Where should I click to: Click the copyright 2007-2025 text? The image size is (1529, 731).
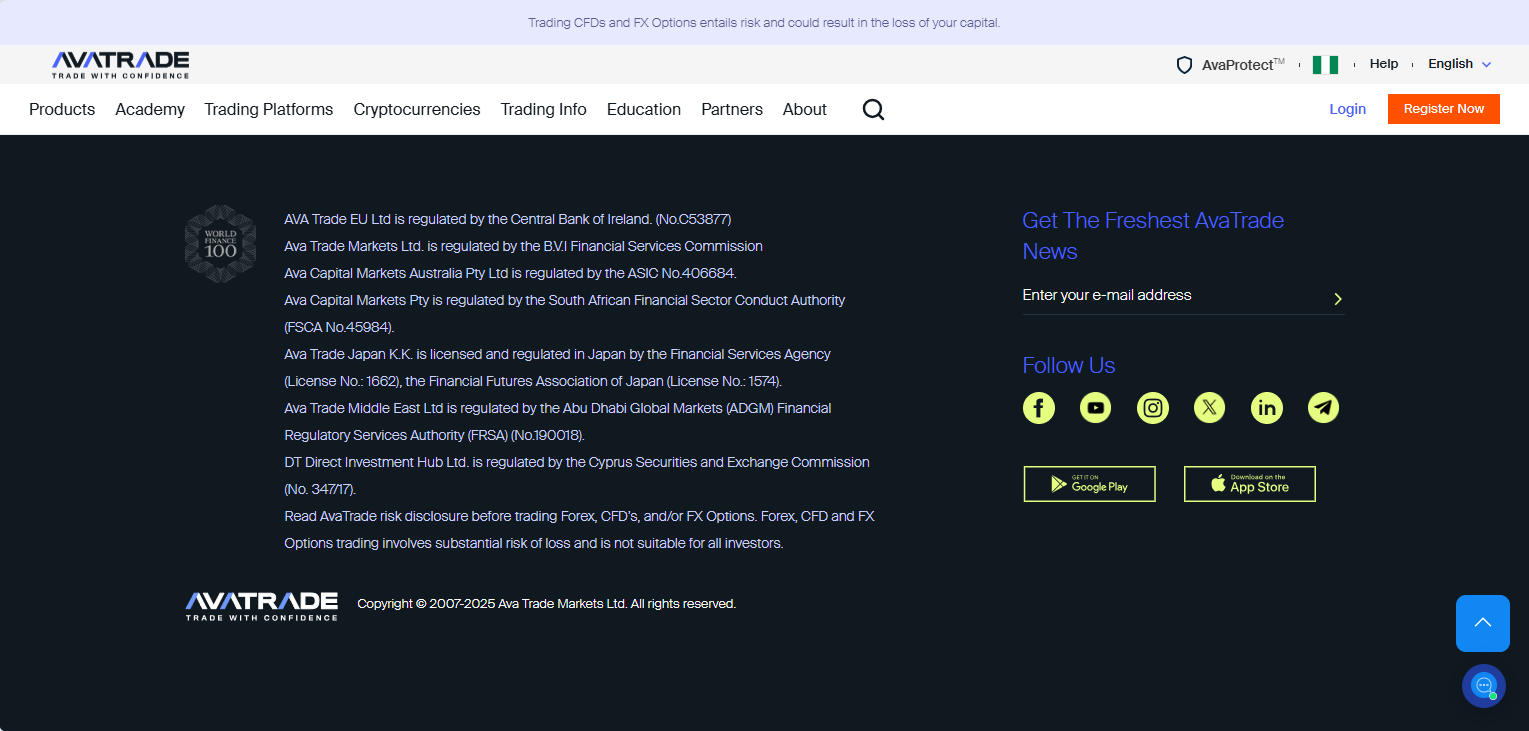(547, 604)
